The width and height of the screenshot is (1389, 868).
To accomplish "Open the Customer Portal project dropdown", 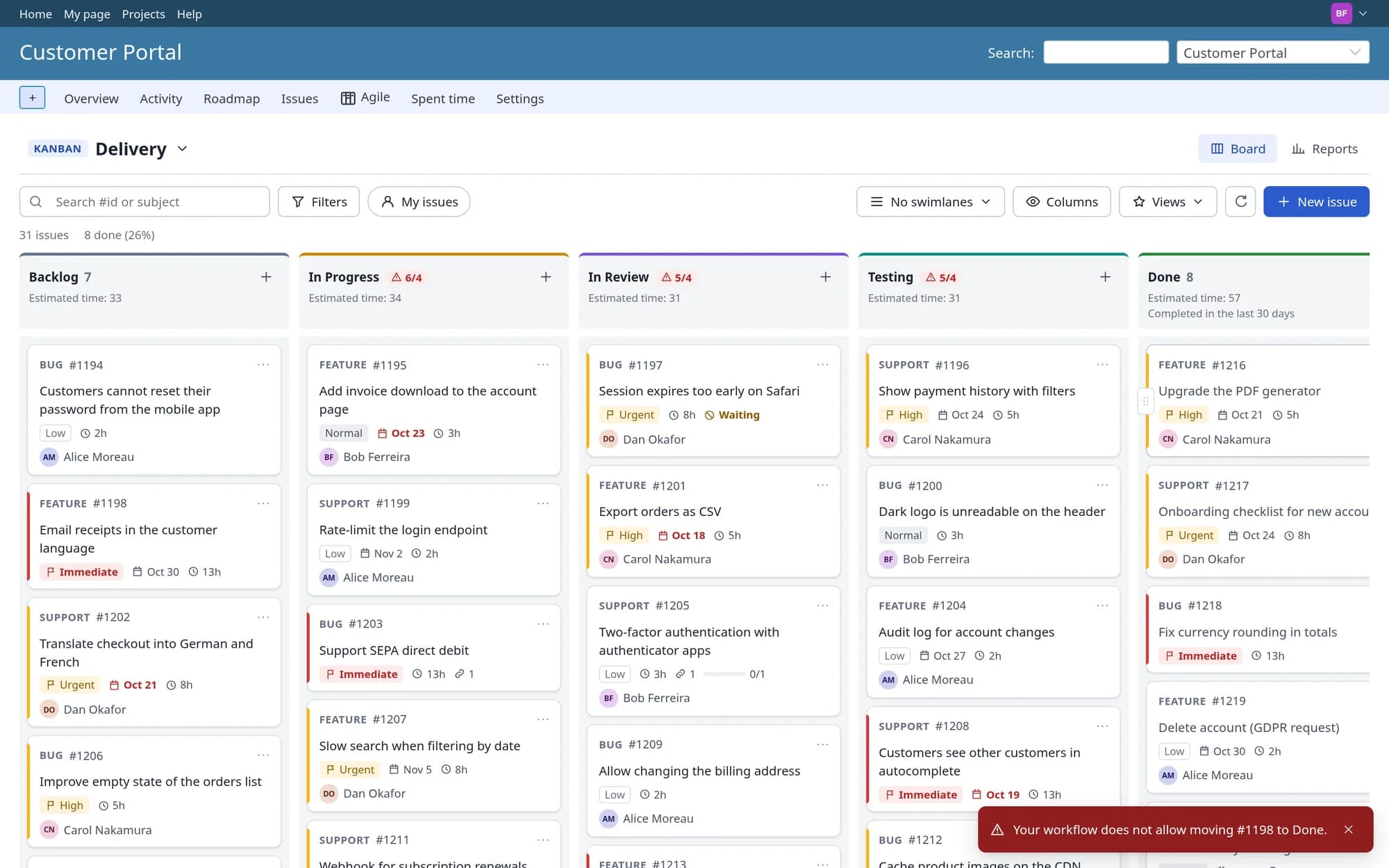I will pyautogui.click(x=1273, y=52).
